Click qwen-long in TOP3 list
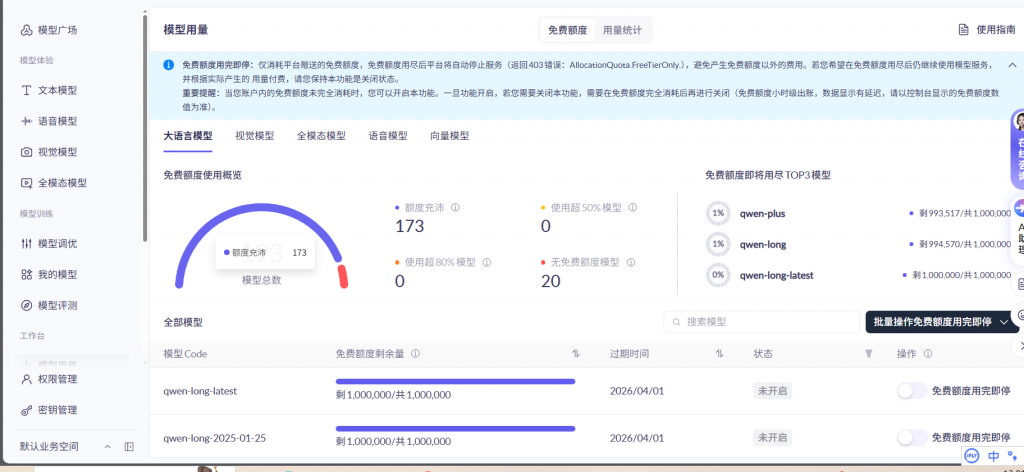Screen dimensions: 1024x472 click(x=763, y=245)
